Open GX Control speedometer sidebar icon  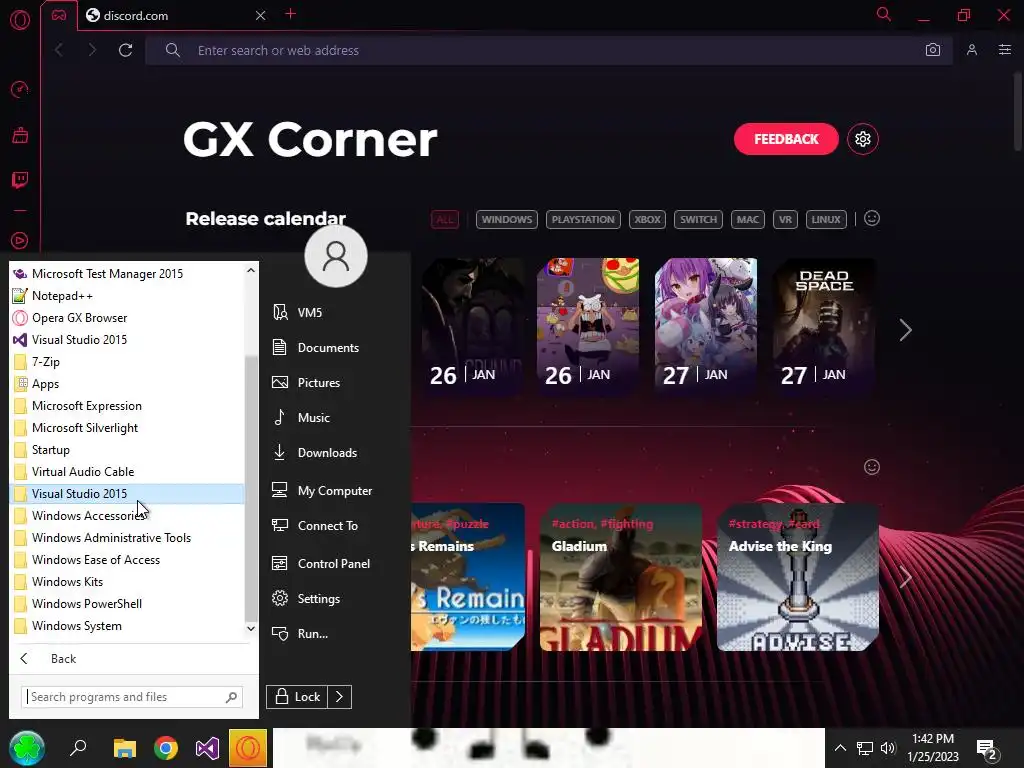tap(20, 89)
